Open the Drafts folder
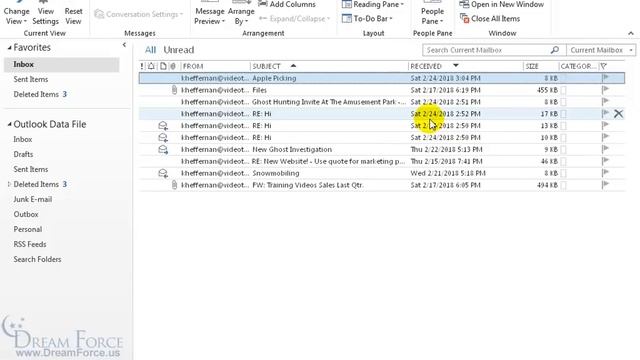Viewport: 640px width, 360px height. (23, 154)
